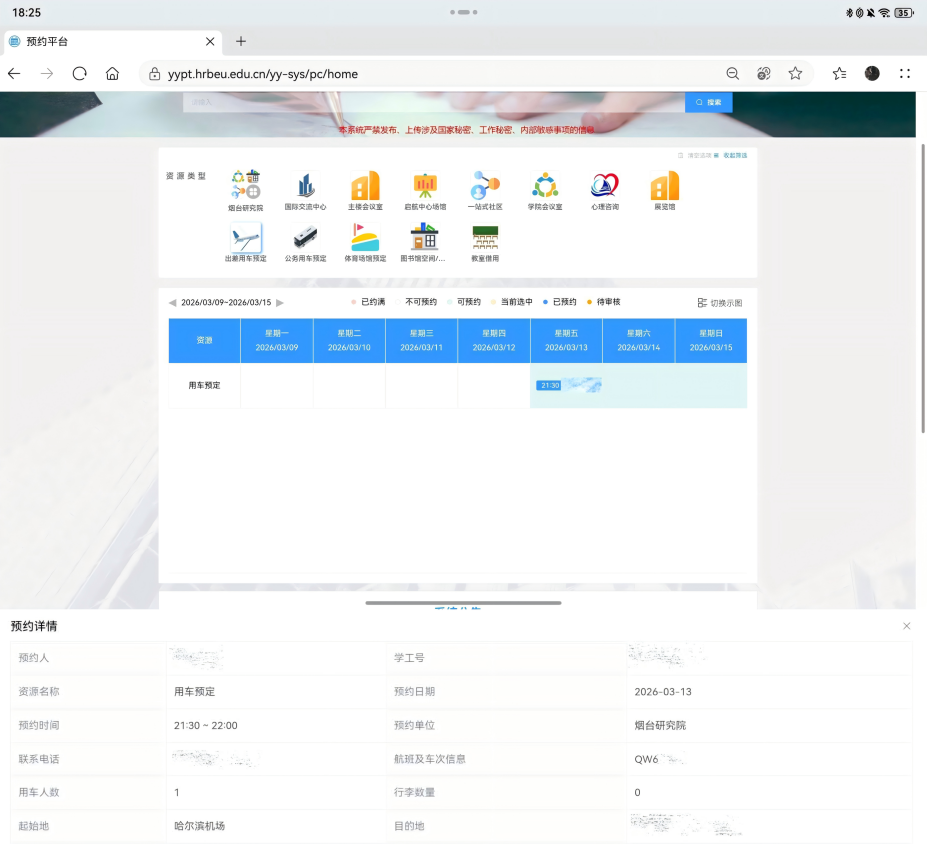Open the 出差用车预定 airplane icon
Screen dimensions: 927x865
coord(245,239)
